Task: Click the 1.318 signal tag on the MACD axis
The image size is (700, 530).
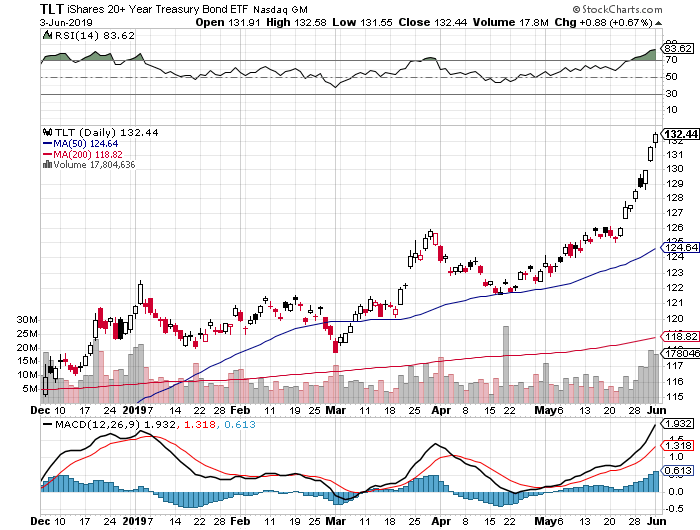Action: (x=678, y=445)
